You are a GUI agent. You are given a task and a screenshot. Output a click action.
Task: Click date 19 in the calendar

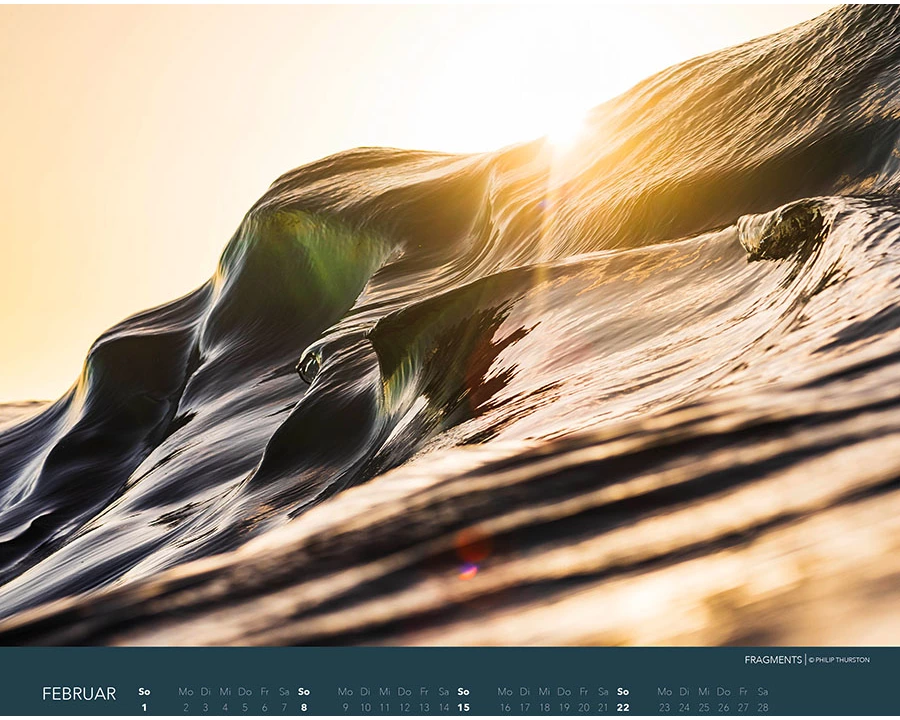[x=564, y=708]
